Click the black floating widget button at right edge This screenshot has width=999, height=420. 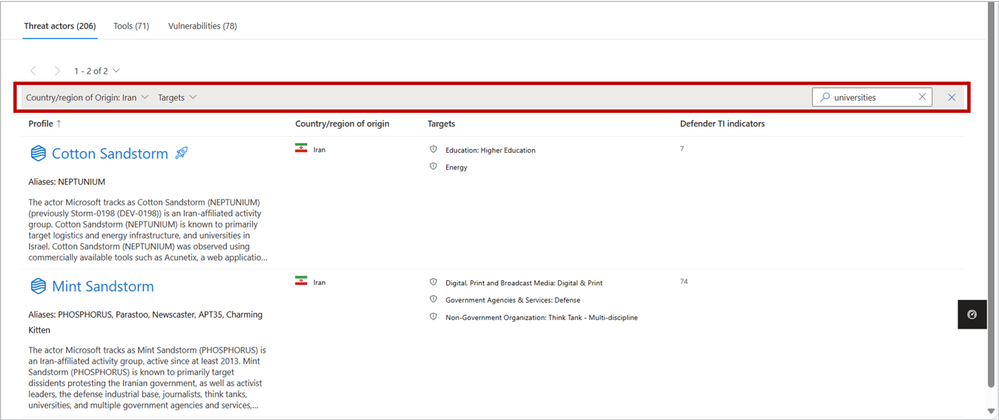click(x=972, y=314)
